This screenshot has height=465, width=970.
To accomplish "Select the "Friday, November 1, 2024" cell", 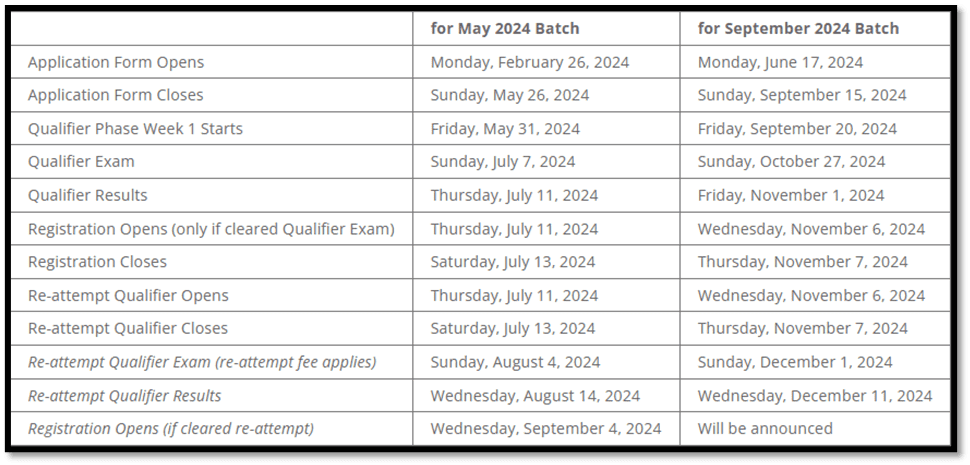I will (x=791, y=195).
